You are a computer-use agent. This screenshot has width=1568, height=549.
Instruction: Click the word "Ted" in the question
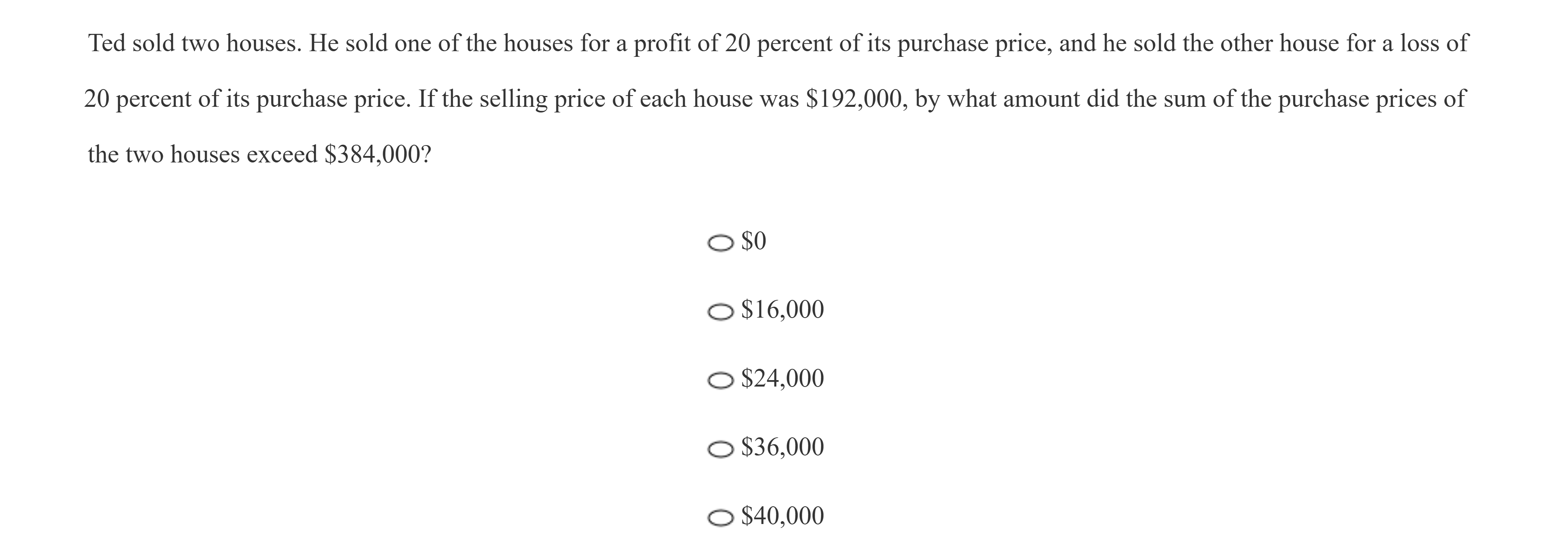coord(106,44)
